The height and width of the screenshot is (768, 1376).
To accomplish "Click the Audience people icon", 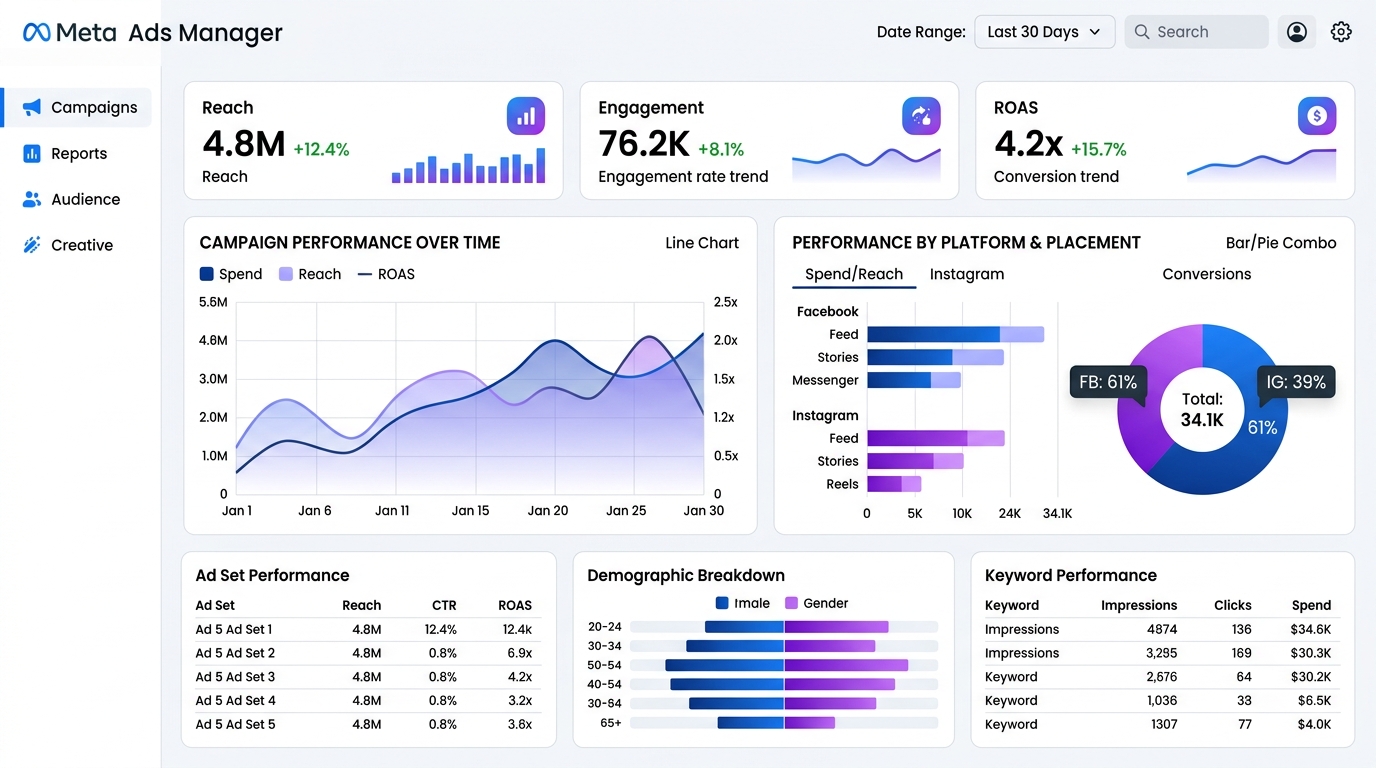I will [32, 199].
